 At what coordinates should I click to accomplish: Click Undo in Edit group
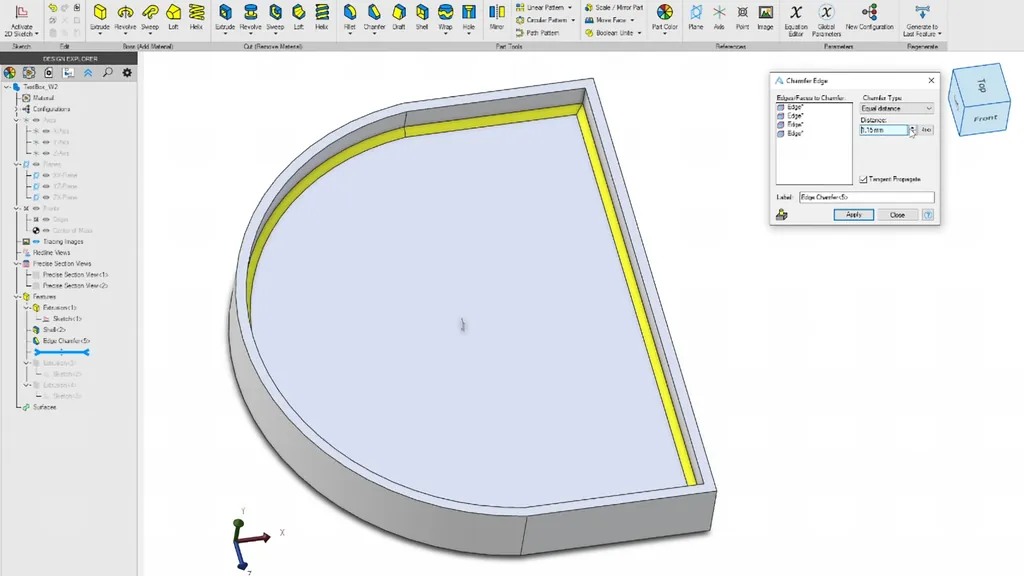point(52,8)
